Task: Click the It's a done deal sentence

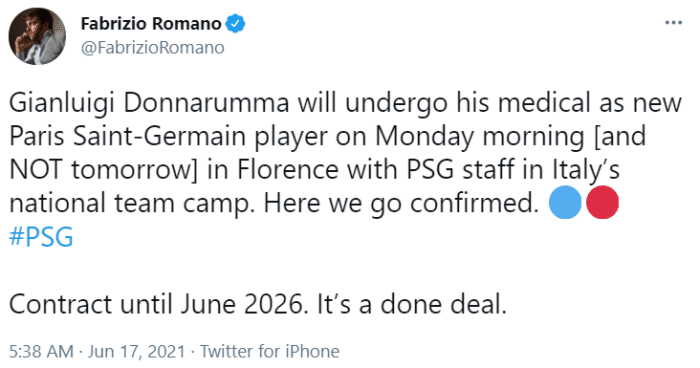Action: point(412,305)
